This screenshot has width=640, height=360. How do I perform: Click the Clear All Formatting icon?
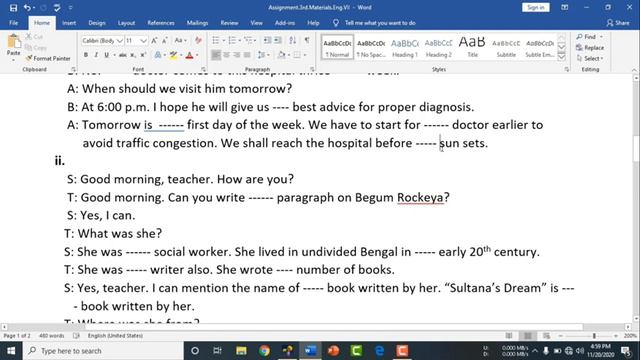(x=198, y=40)
